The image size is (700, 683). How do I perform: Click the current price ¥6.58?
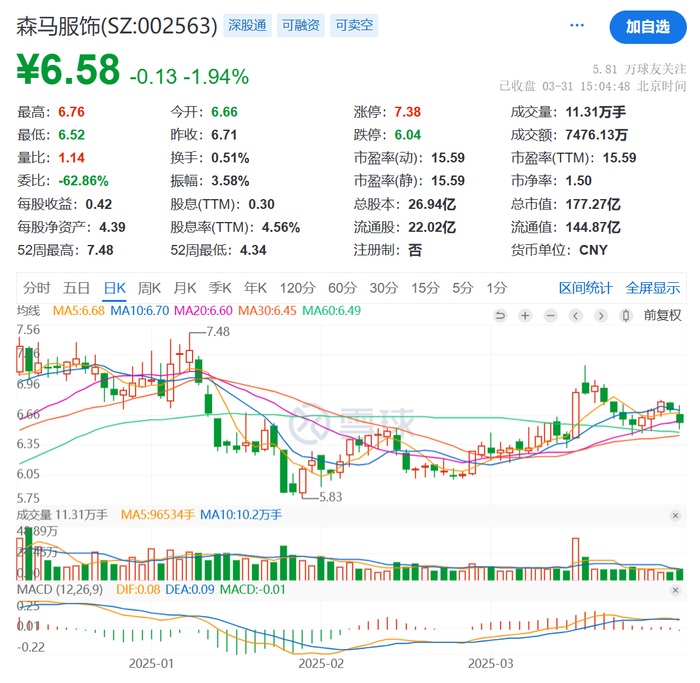tap(68, 70)
